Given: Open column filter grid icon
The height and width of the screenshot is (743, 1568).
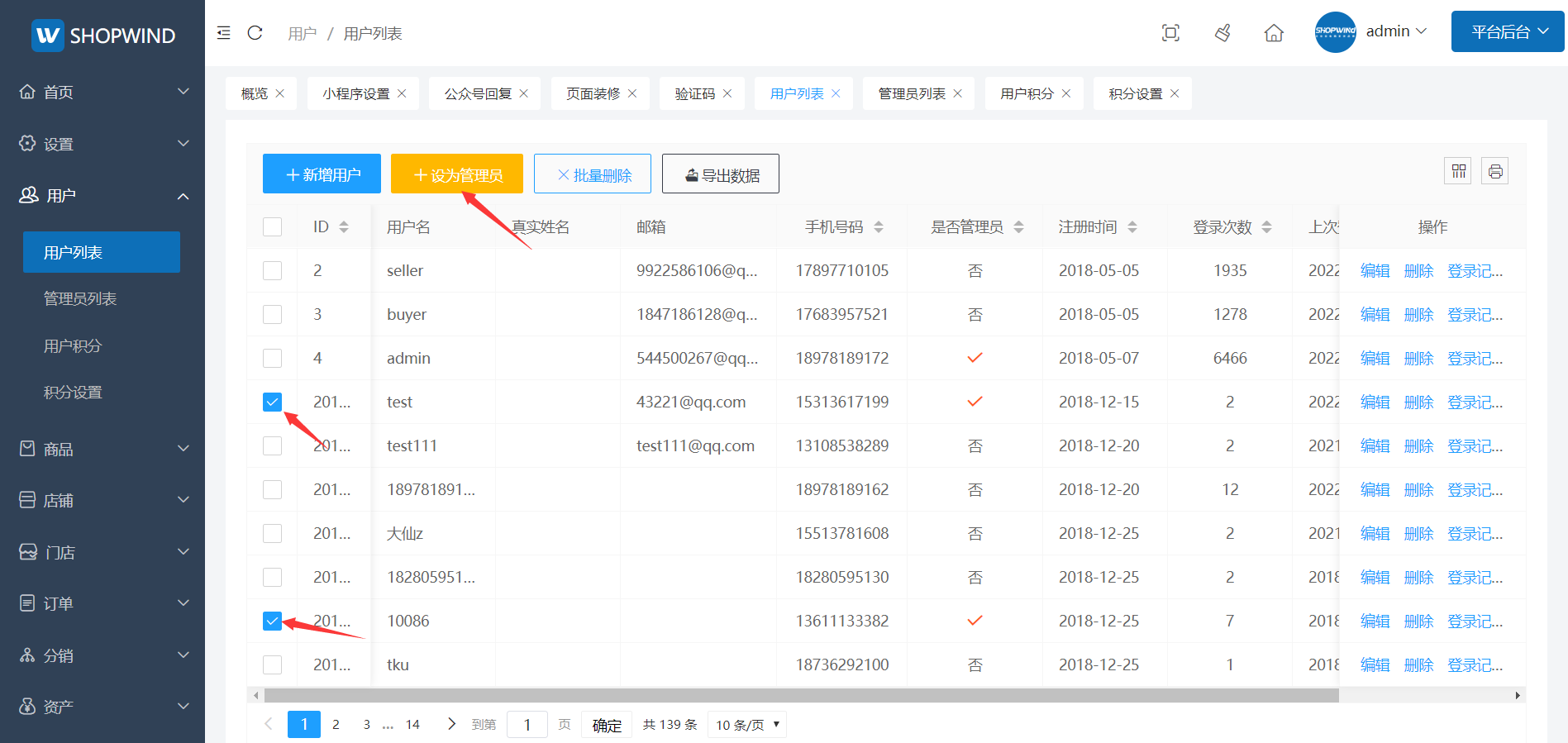Looking at the screenshot, I should pyautogui.click(x=1458, y=171).
